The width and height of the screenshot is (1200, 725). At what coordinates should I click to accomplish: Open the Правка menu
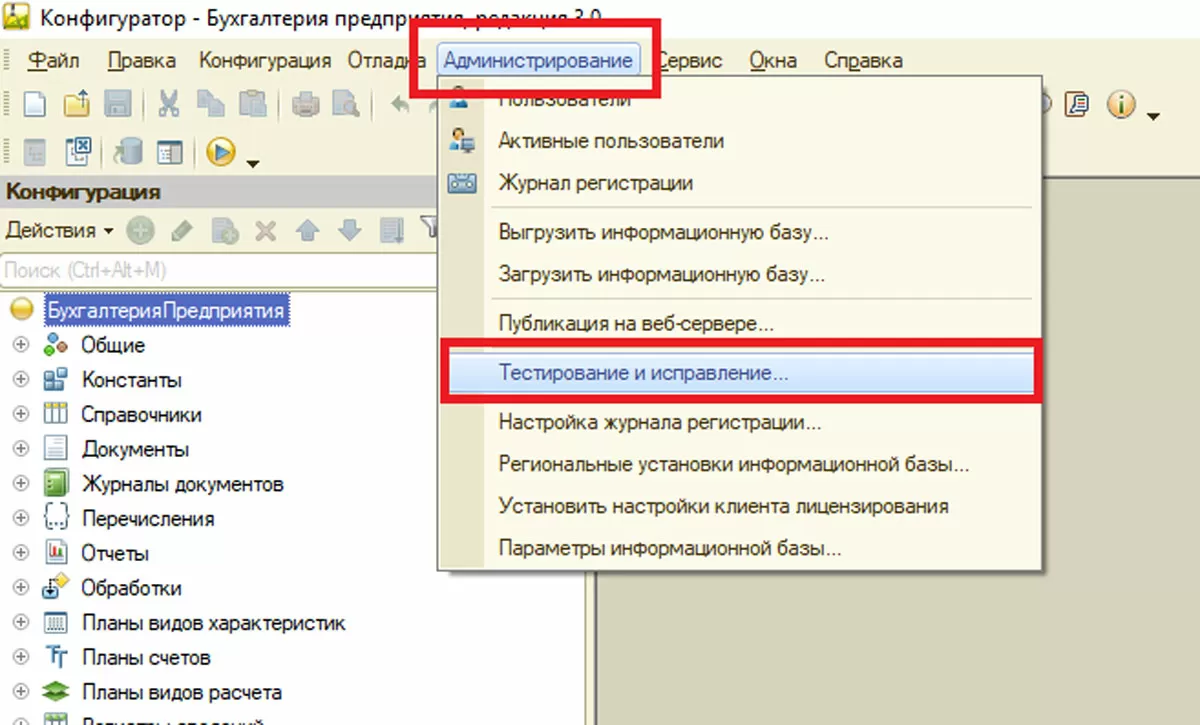[x=141, y=60]
